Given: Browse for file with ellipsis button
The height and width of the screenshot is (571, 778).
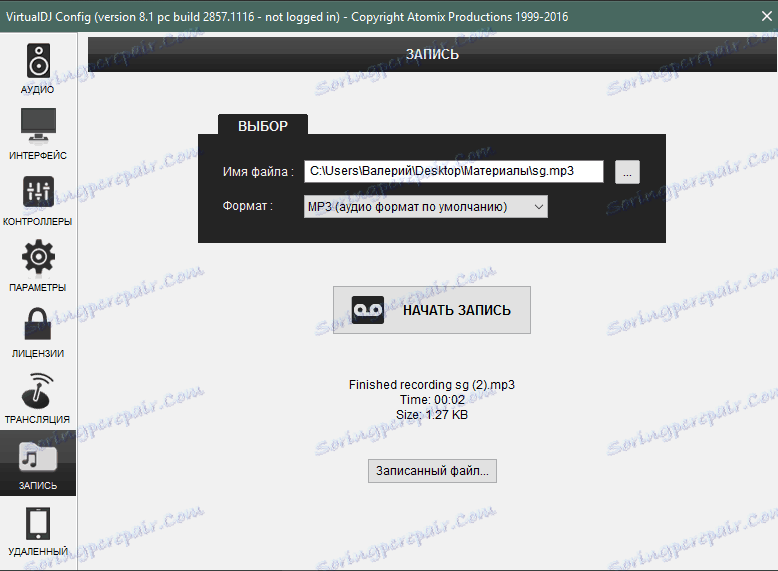Looking at the screenshot, I should tap(627, 172).
